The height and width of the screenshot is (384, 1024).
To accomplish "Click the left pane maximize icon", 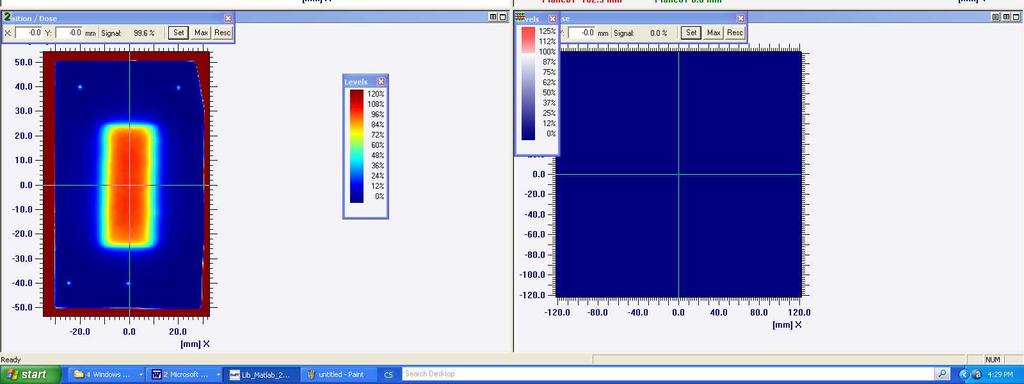I will point(503,17).
